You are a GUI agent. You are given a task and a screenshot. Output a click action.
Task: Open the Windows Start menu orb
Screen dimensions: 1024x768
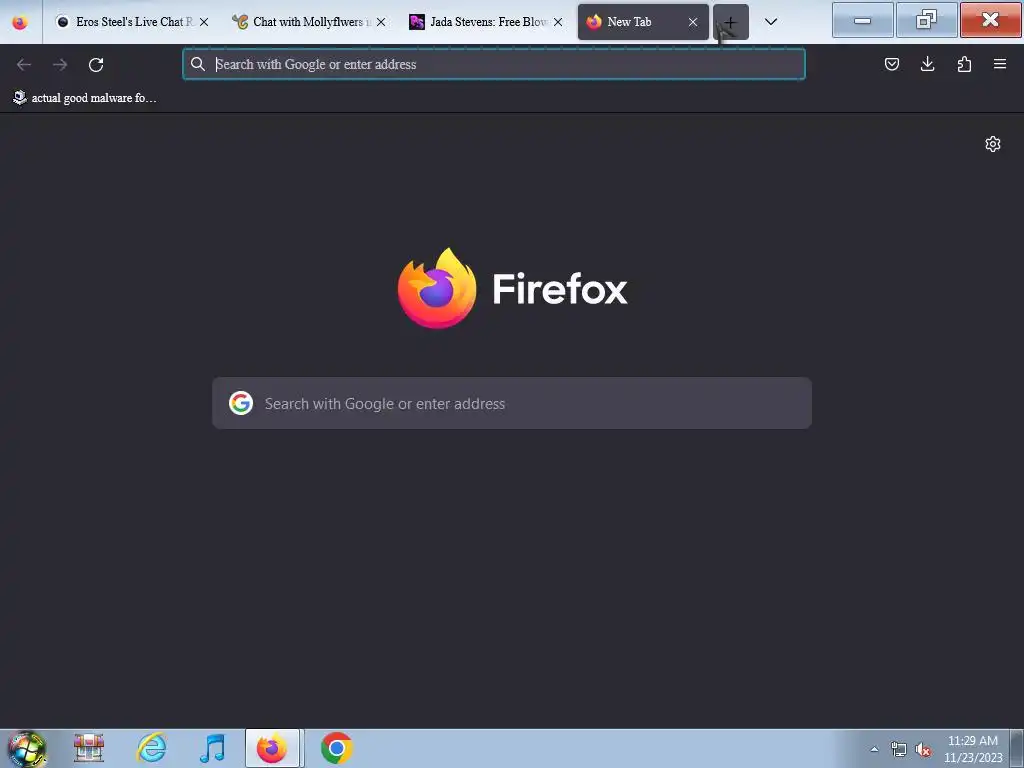(x=27, y=748)
